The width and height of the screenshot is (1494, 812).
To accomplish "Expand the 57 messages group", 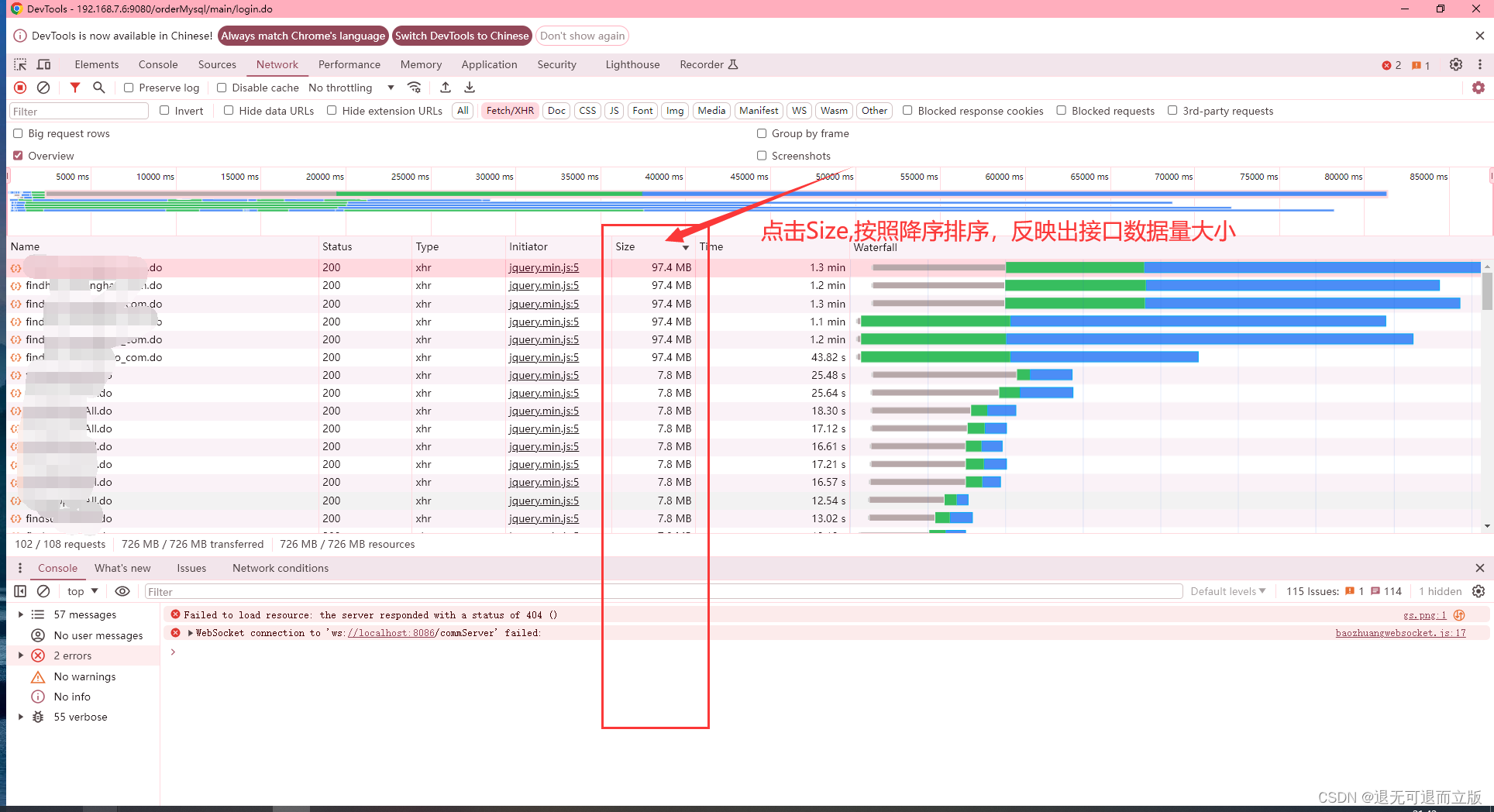I will (x=21, y=614).
